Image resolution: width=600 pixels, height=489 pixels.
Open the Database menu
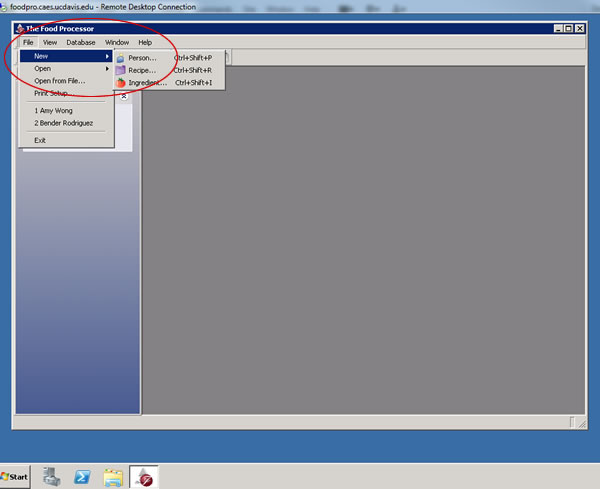[81, 43]
